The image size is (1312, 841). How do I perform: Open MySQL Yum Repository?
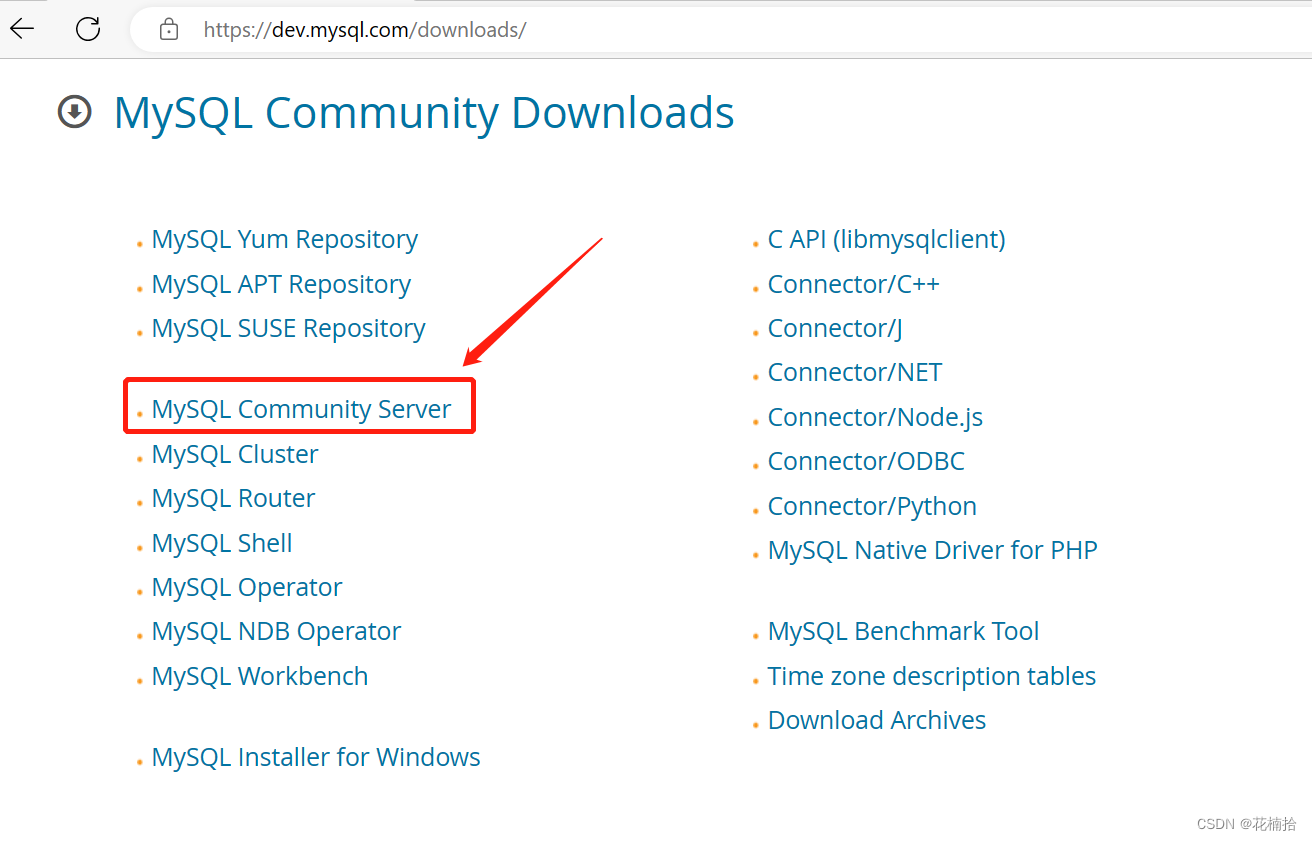click(x=285, y=240)
